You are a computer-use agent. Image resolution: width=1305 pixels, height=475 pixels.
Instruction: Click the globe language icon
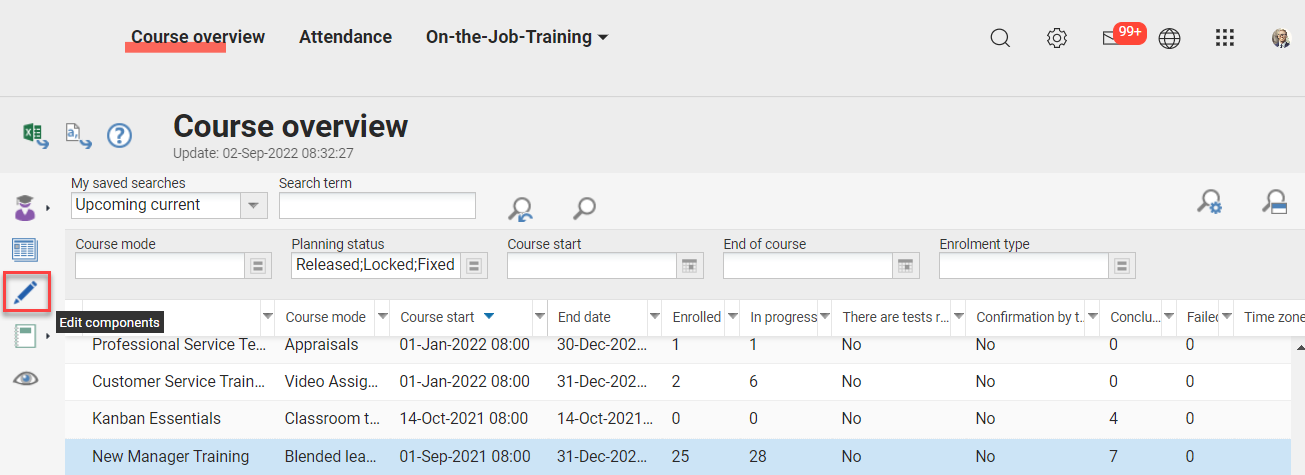pos(1169,38)
